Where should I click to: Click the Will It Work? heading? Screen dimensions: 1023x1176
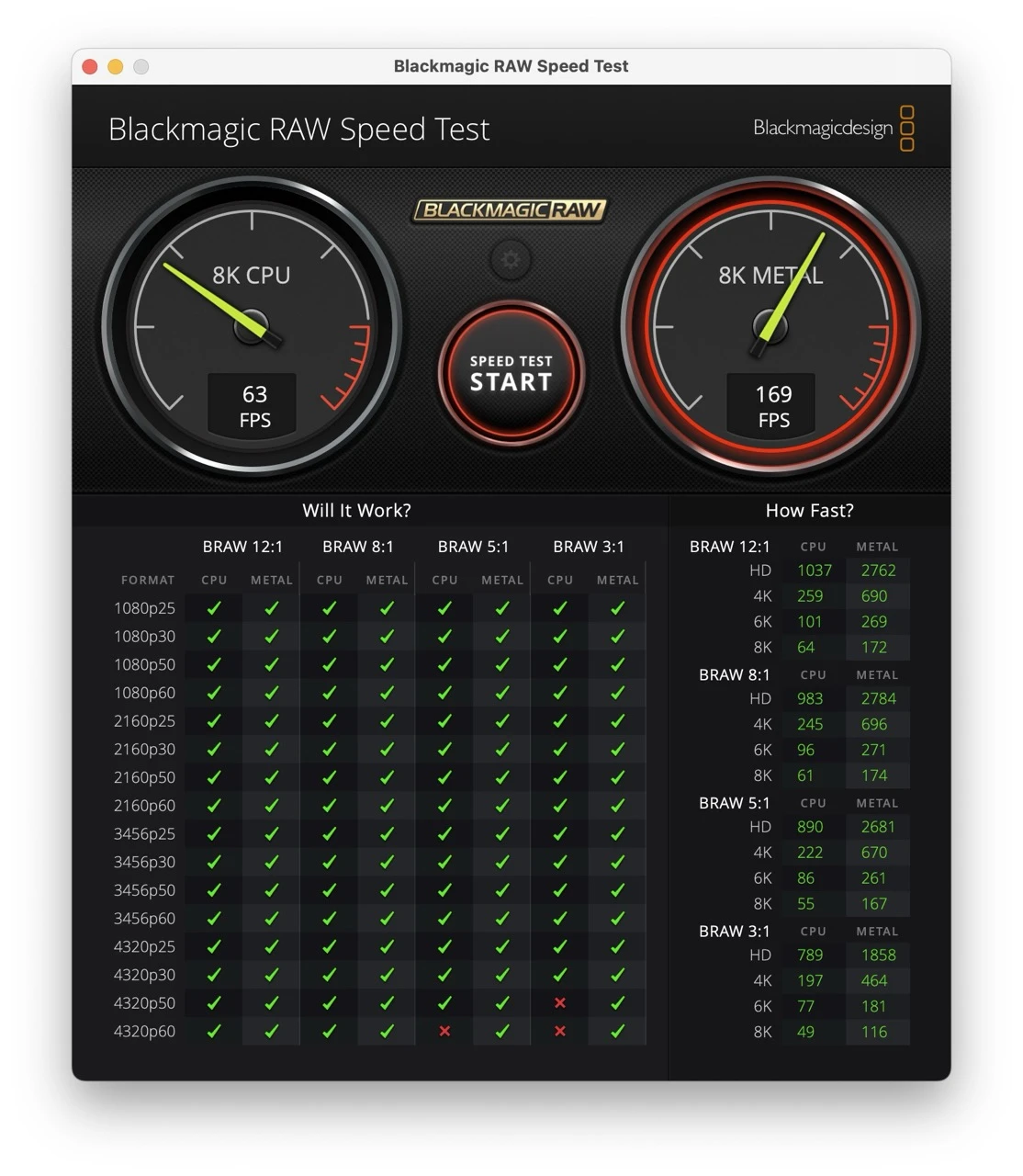coord(356,510)
